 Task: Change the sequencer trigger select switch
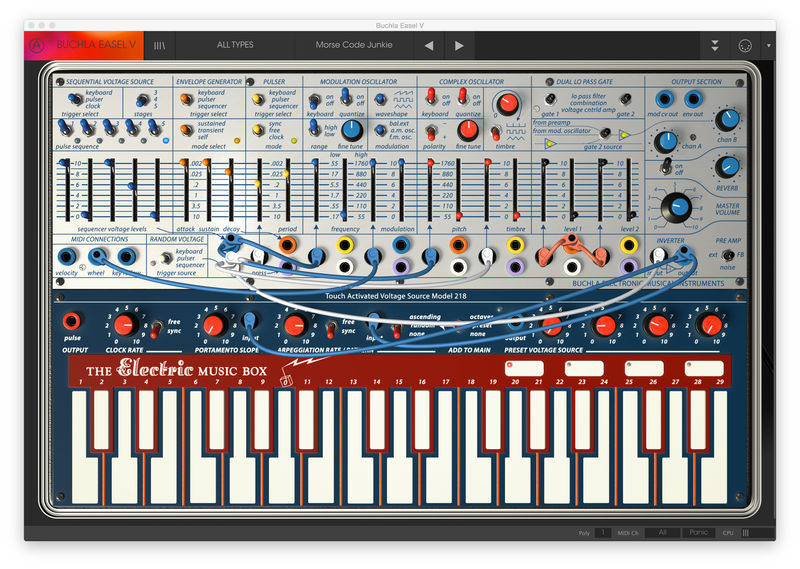coord(76,98)
